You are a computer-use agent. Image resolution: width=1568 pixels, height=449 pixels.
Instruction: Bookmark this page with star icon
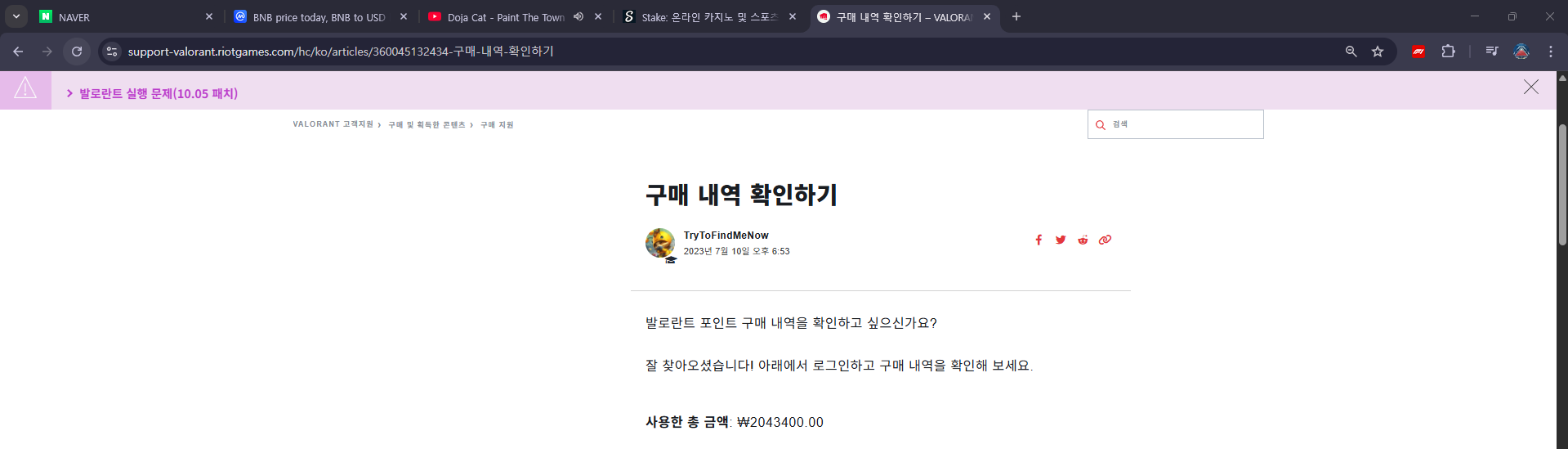[1378, 52]
